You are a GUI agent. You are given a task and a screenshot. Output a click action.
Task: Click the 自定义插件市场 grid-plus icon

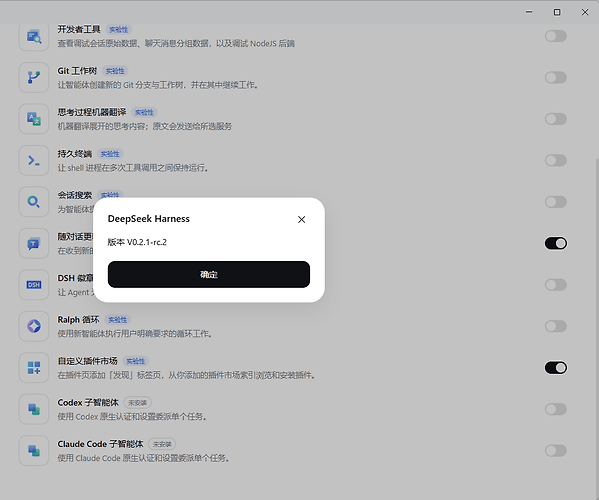point(34,368)
